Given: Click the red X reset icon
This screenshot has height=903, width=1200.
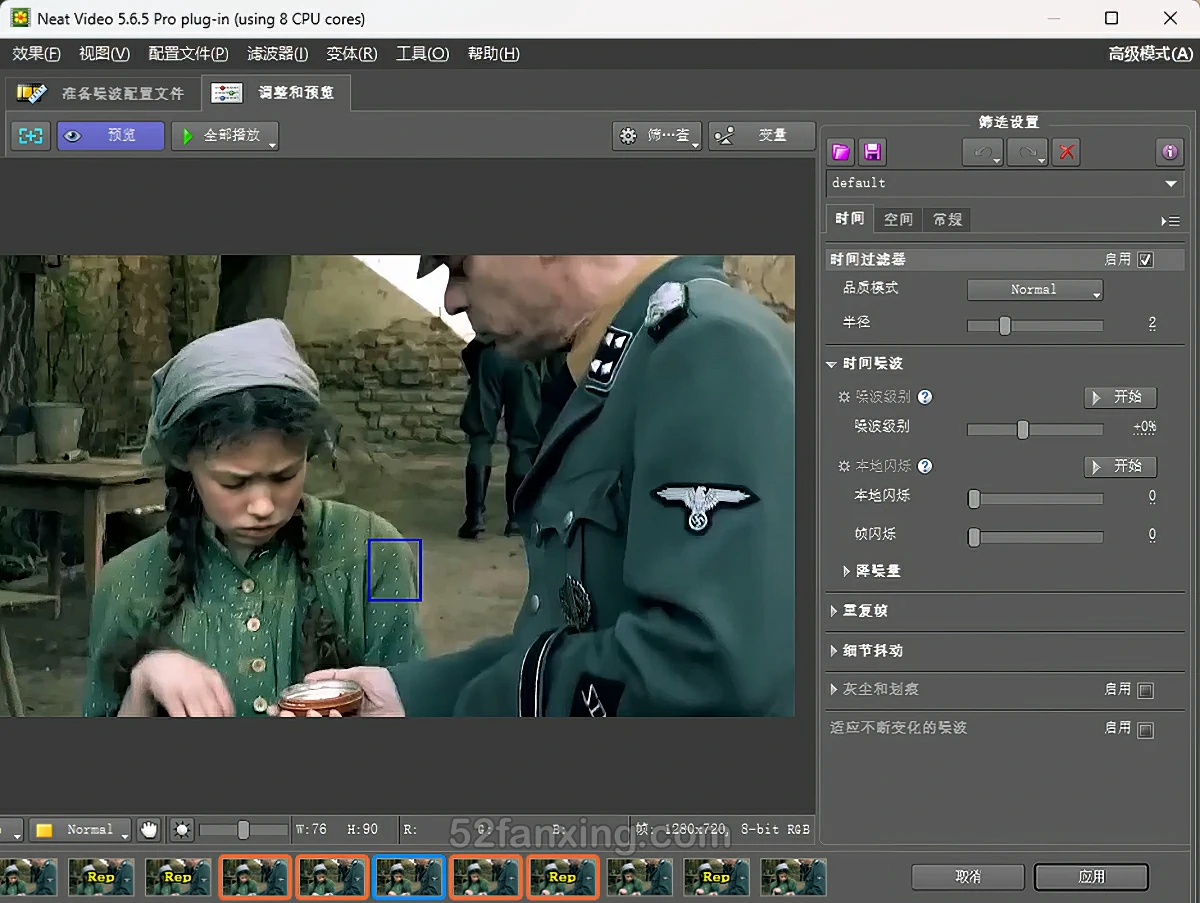Looking at the screenshot, I should 1067,152.
